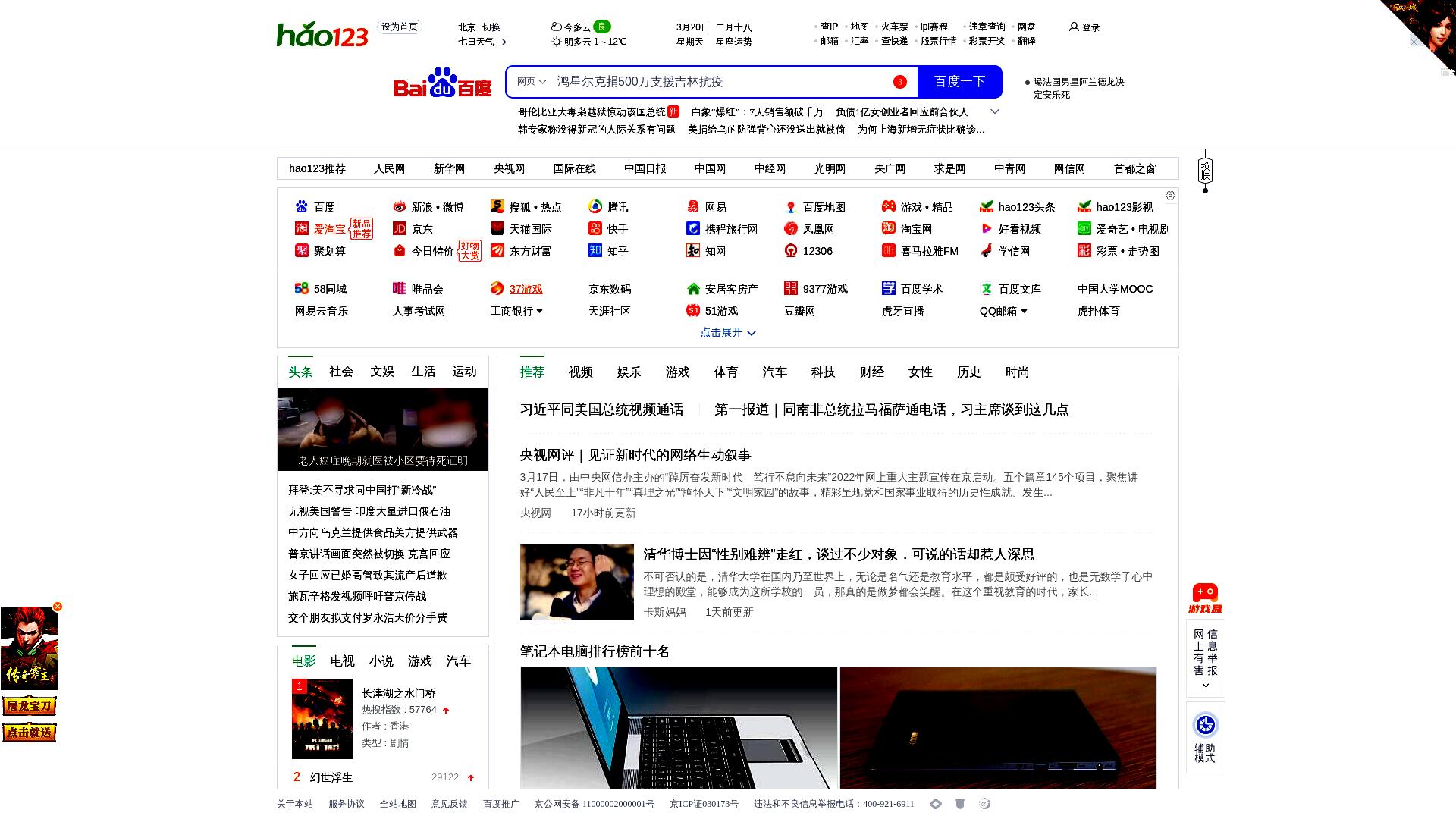Image resolution: width=1456 pixels, height=819 pixels.
Task: Expand the 工商银行 dropdown arrow
Action: pyautogui.click(x=540, y=311)
